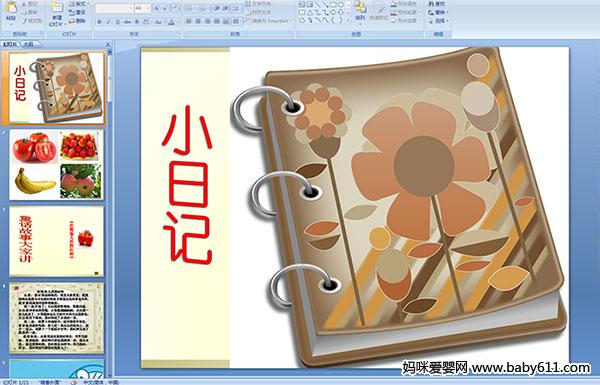Viewport: 600px width, 385px height.
Task: Open the font size dropdown
Action: (x=148, y=8)
